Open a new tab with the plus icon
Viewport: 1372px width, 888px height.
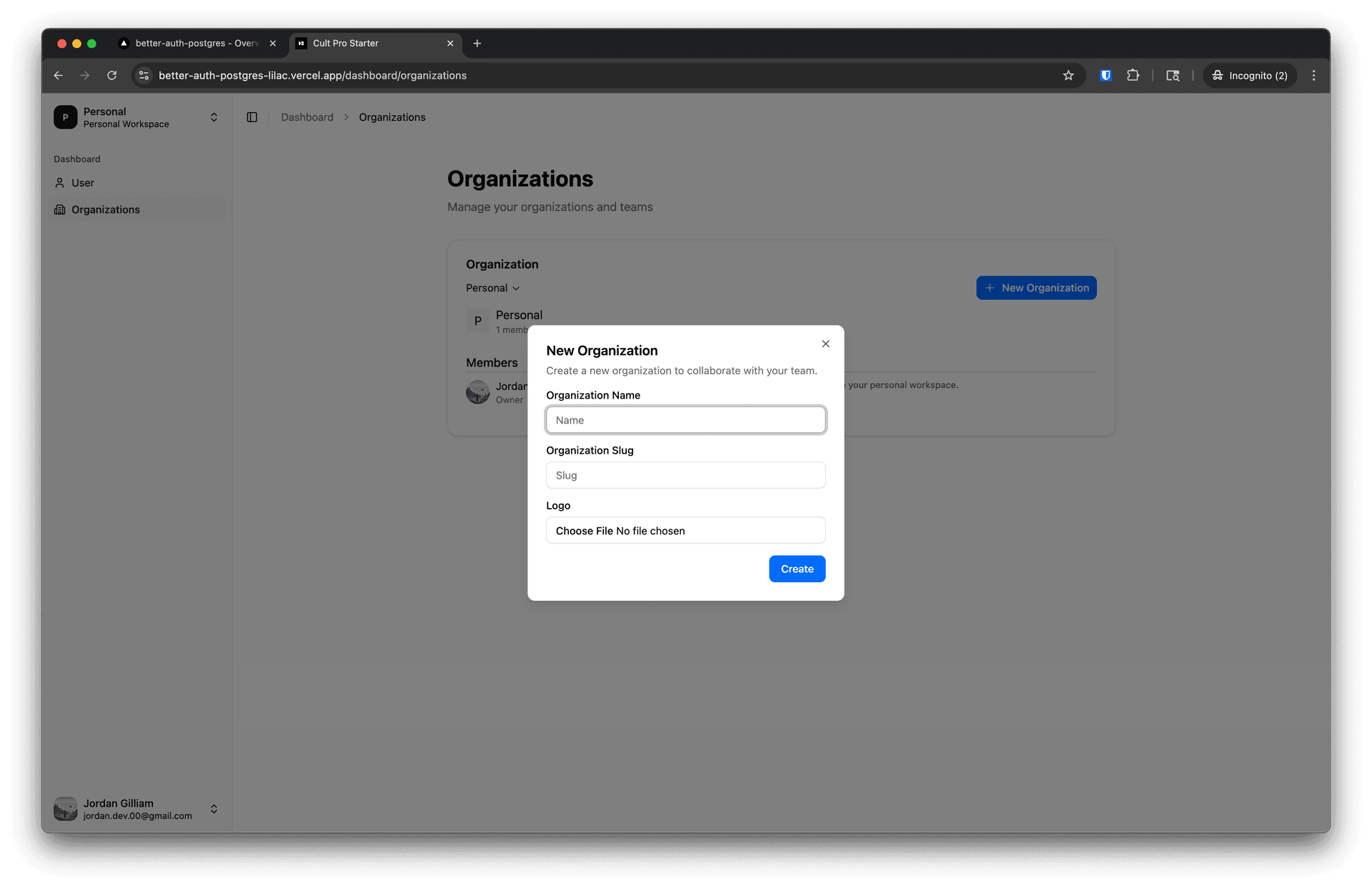click(477, 44)
